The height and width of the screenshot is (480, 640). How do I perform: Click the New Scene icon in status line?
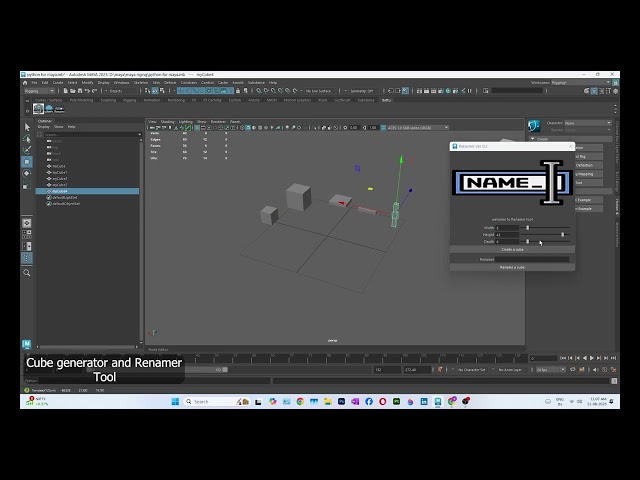(65, 91)
